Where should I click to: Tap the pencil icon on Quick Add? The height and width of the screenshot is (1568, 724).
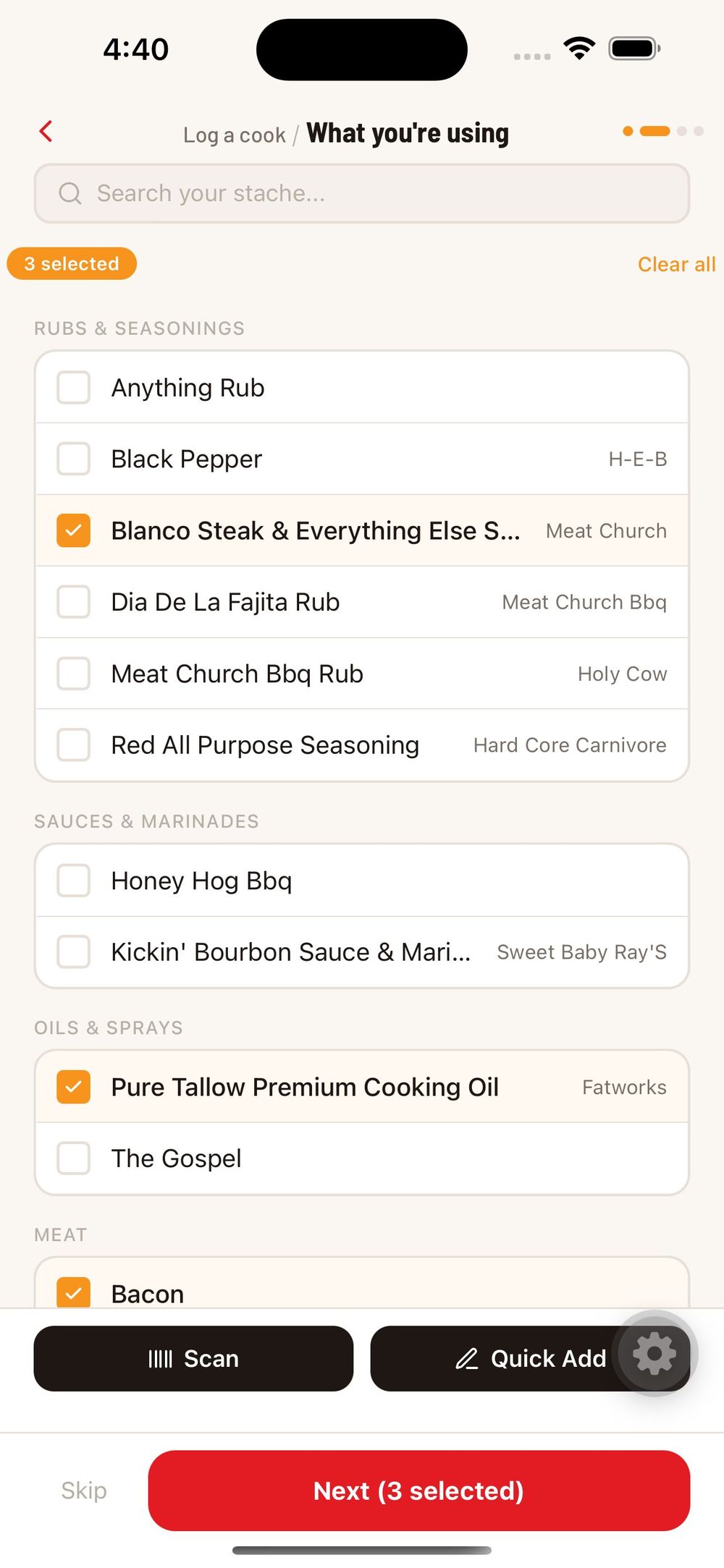[467, 1359]
